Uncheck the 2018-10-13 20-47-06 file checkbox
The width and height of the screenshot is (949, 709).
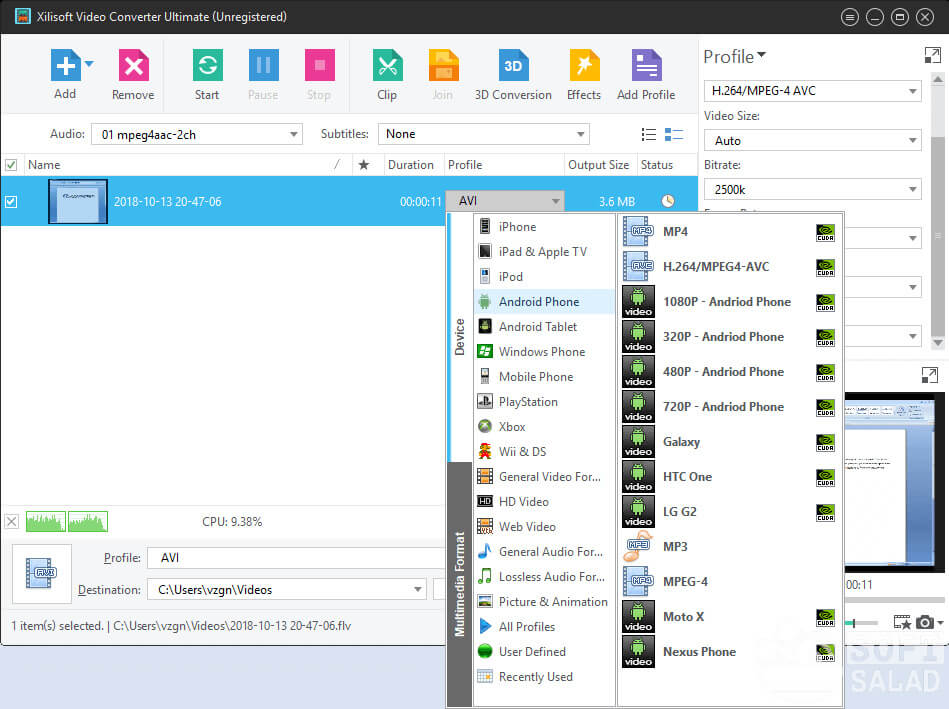11,202
